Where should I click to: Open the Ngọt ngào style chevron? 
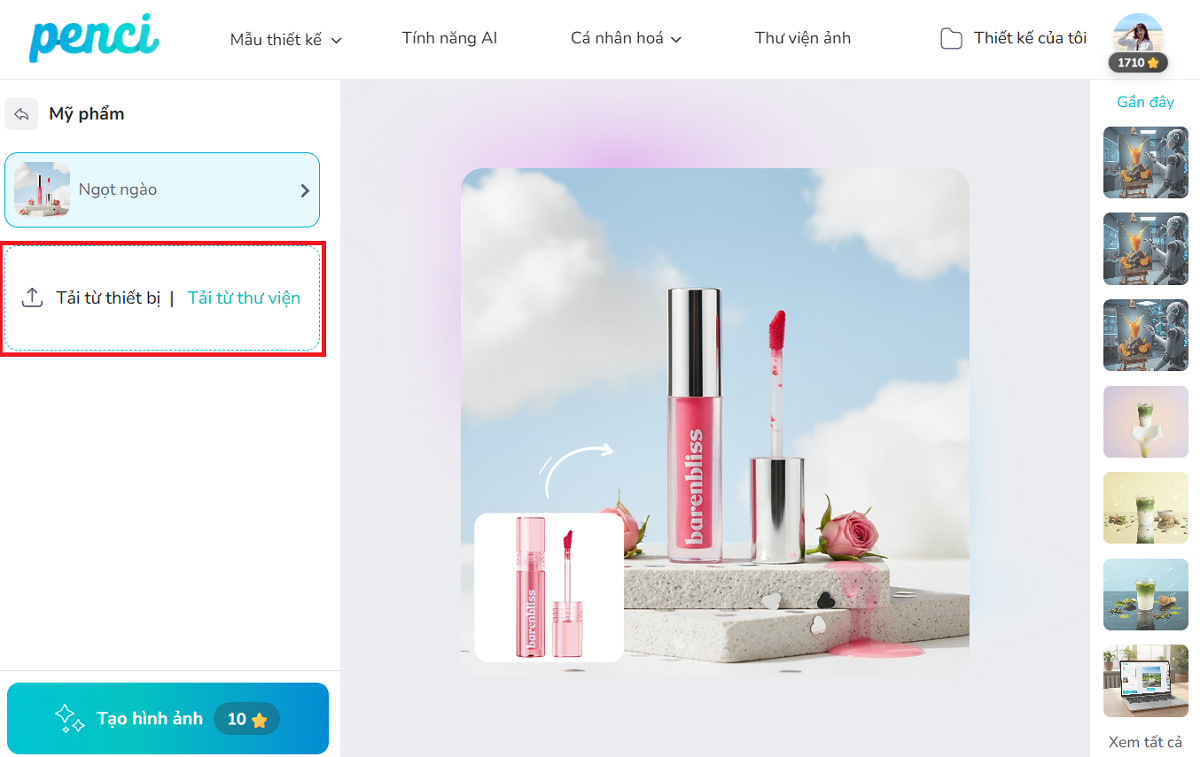point(305,191)
